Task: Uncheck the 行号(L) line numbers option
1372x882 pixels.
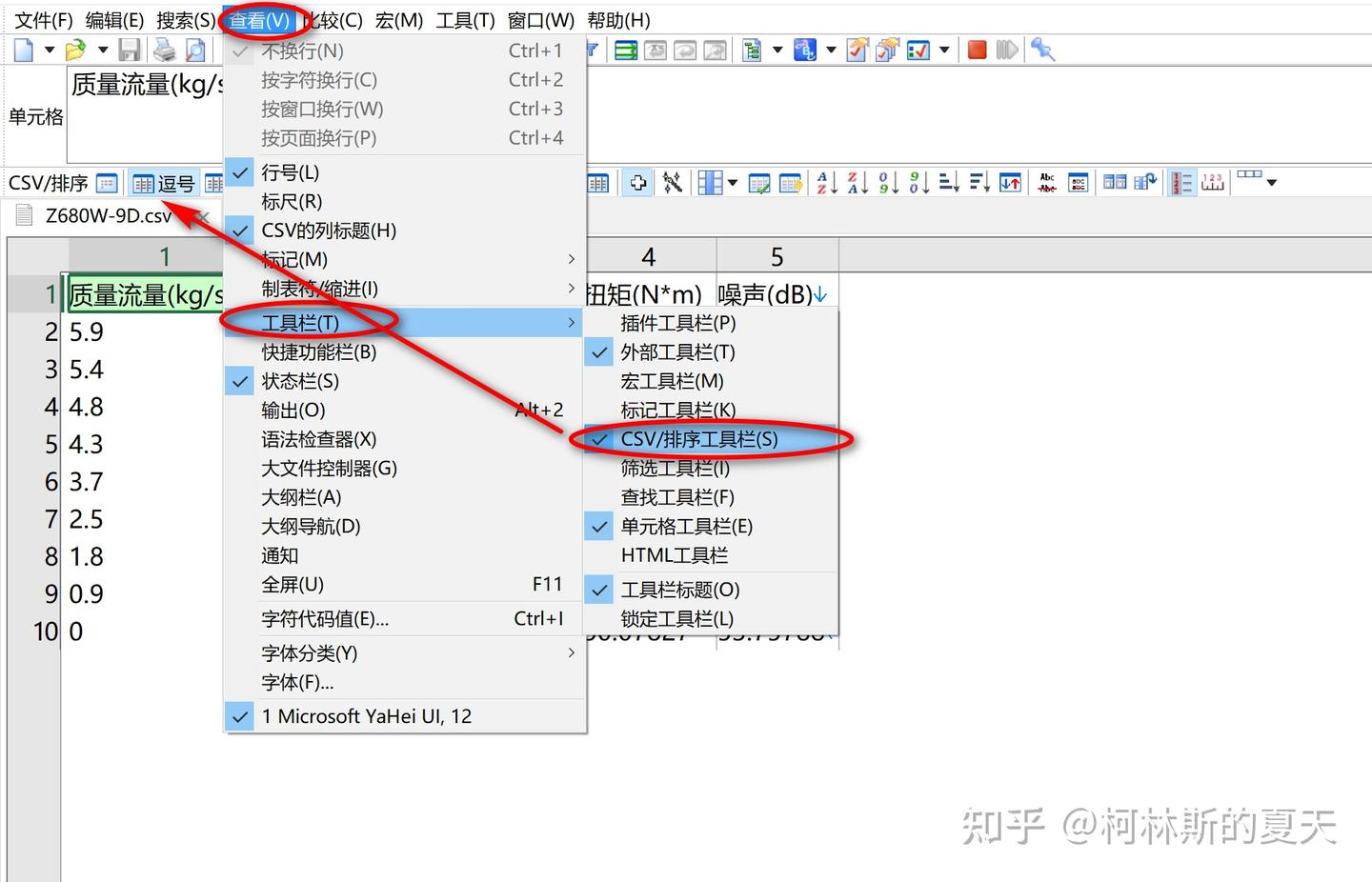Action: [x=291, y=172]
